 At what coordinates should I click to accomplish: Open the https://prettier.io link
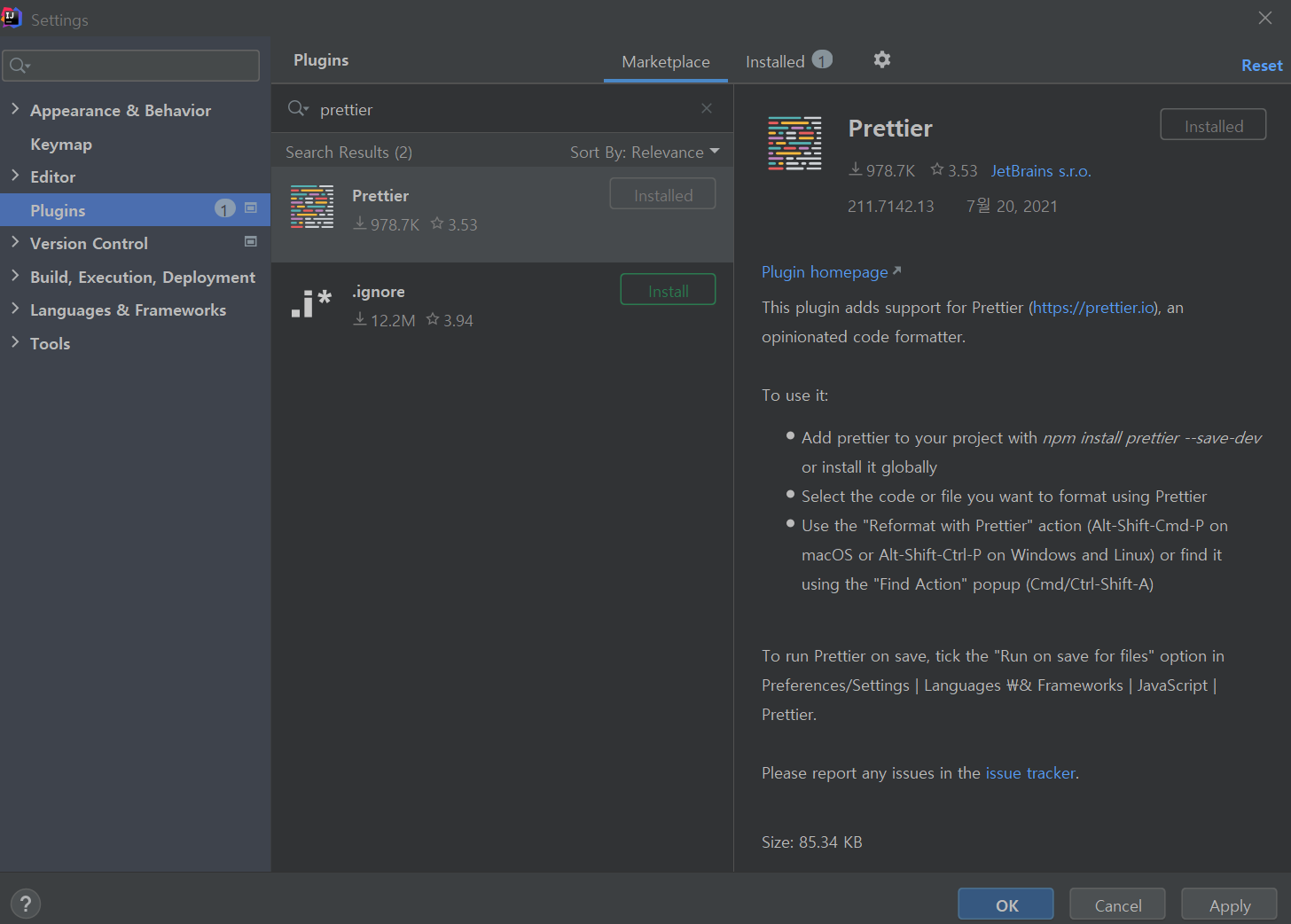pos(1094,307)
